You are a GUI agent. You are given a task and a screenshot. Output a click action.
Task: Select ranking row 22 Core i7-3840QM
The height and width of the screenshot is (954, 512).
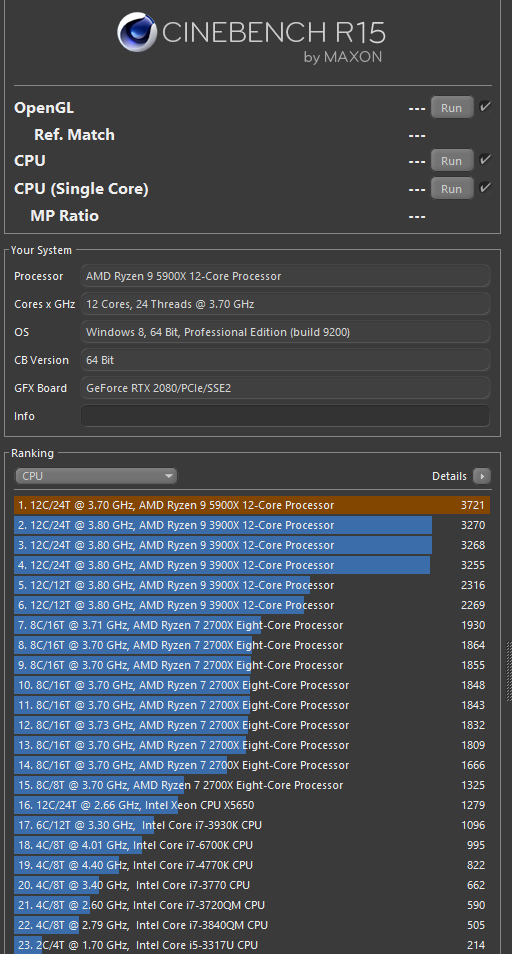[252, 925]
